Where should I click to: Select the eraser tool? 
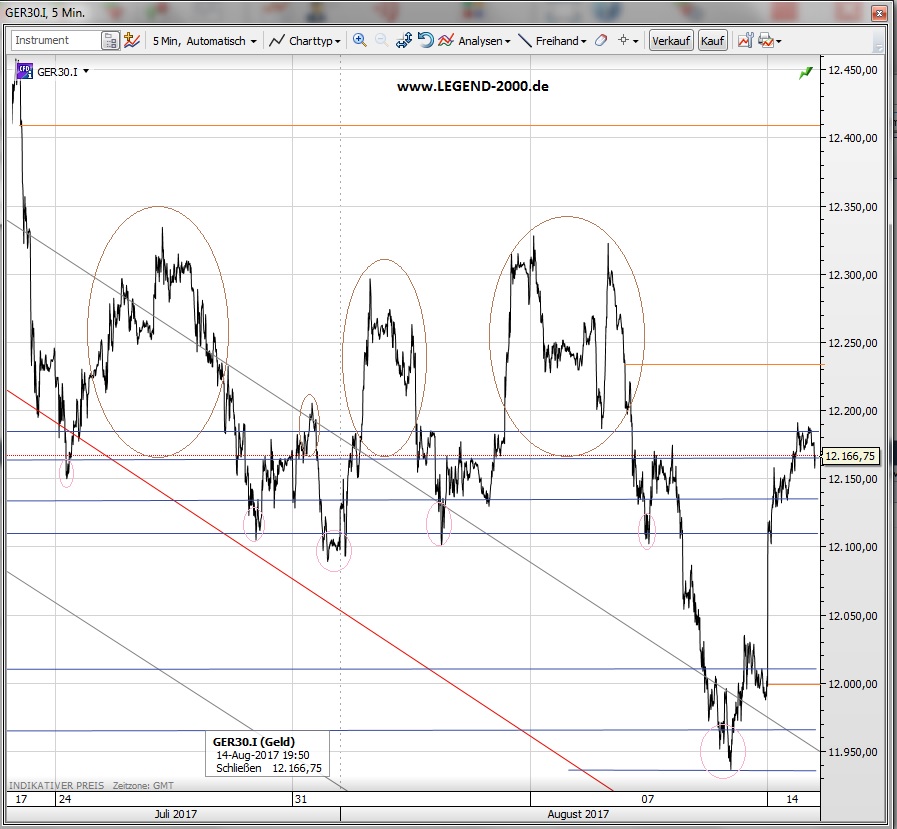tap(601, 41)
